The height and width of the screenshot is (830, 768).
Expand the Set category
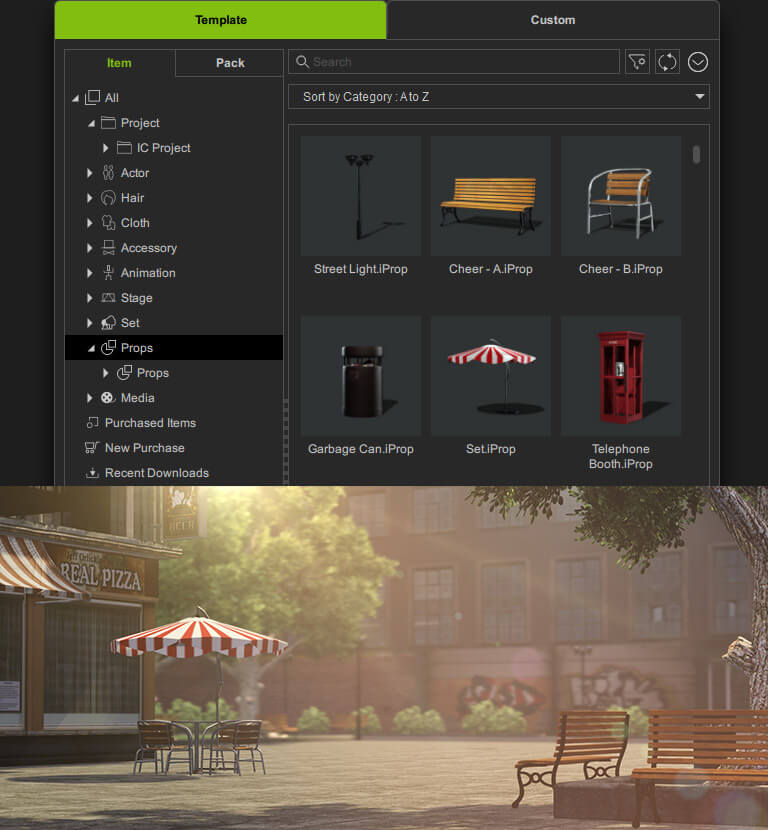click(x=89, y=323)
